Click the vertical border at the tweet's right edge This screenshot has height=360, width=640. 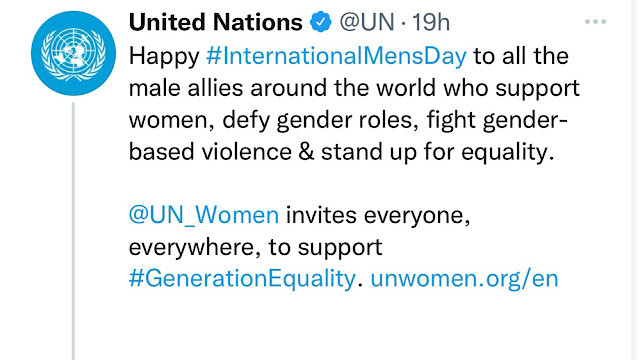point(634,180)
